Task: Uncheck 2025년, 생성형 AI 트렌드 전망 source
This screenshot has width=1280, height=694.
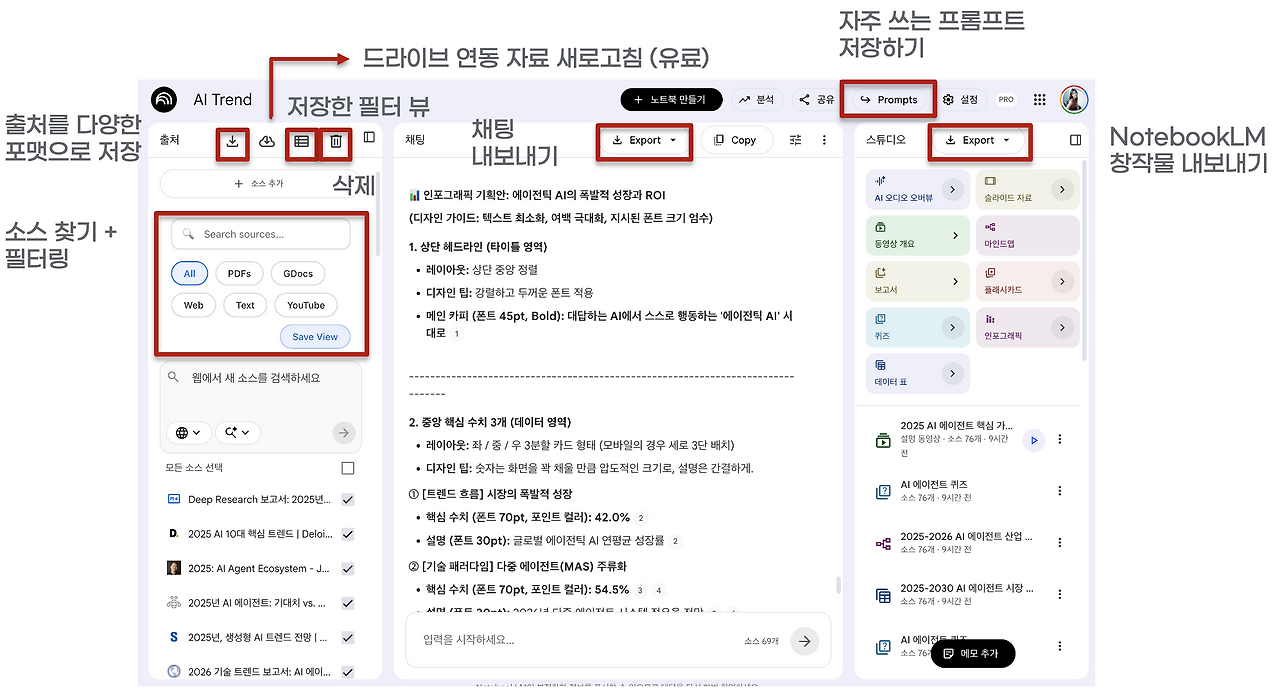Action: coord(347,637)
